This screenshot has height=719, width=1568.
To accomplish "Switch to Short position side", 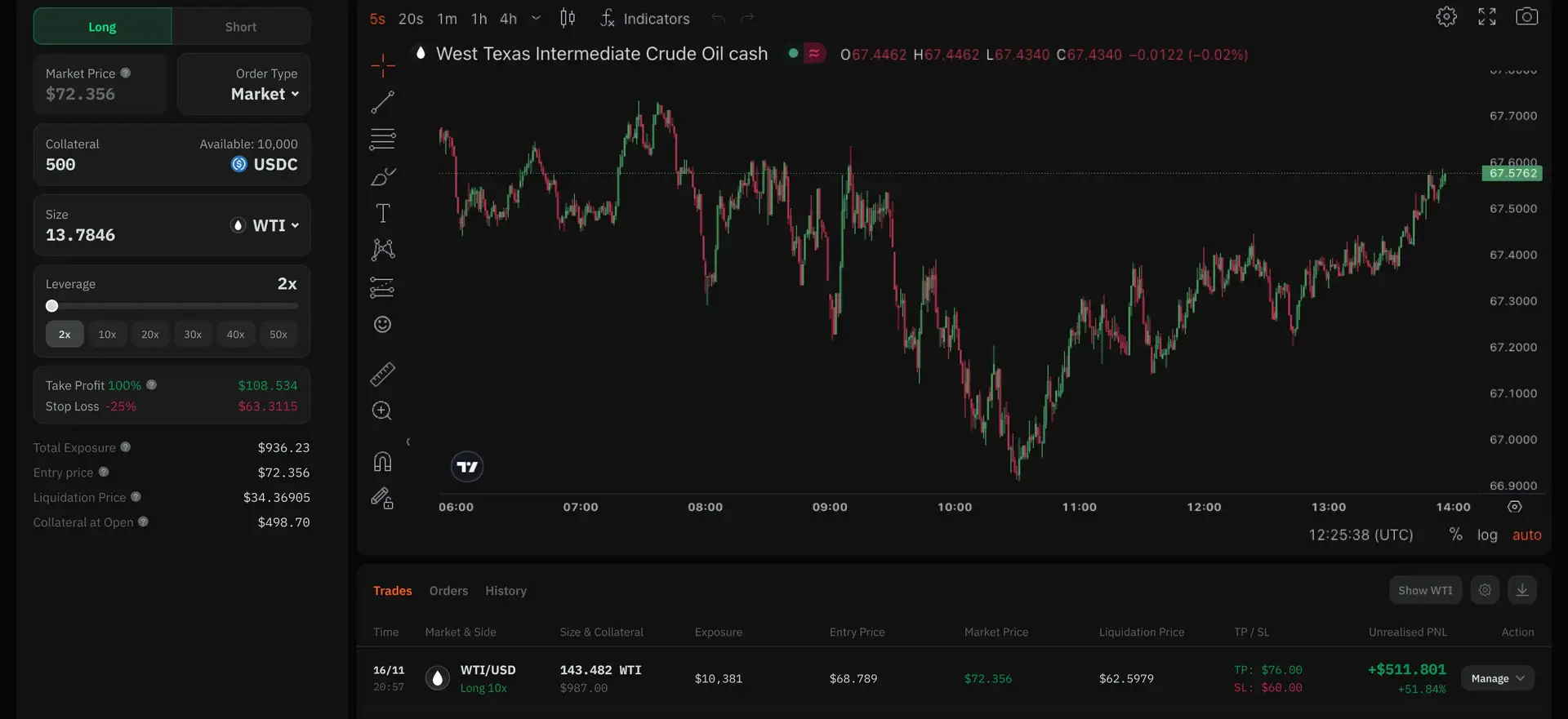I will click(241, 27).
